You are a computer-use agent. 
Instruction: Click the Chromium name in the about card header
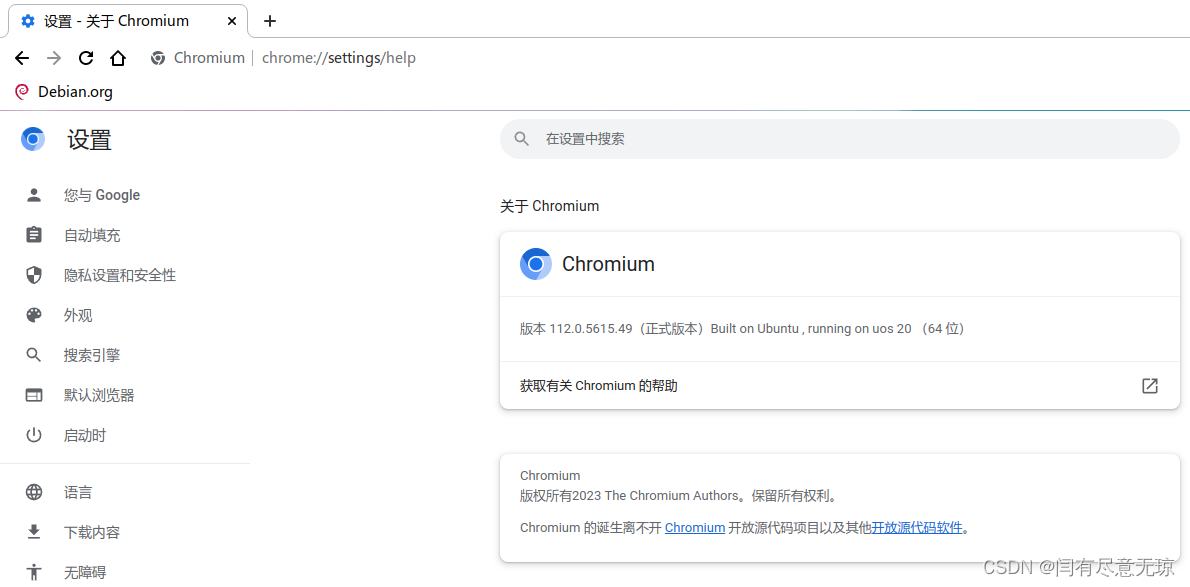608,264
